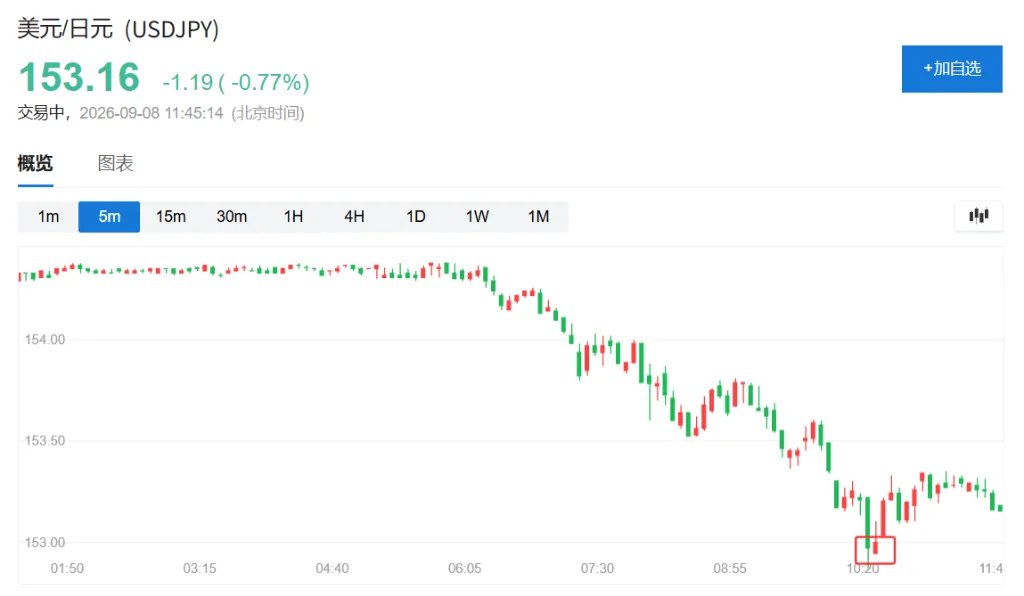Select the 1D timeframe

coord(416,217)
